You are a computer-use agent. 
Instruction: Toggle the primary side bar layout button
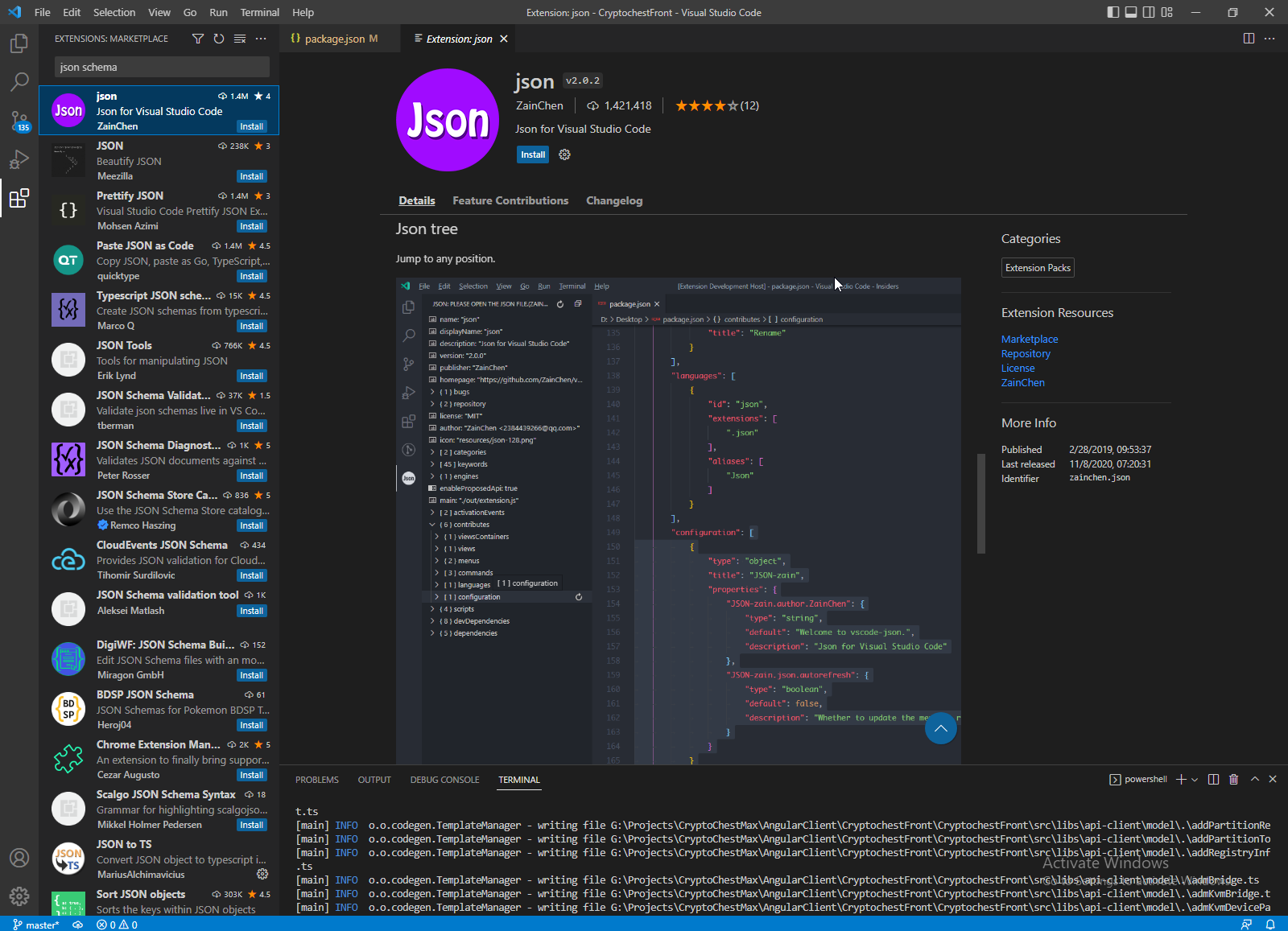tap(1113, 12)
